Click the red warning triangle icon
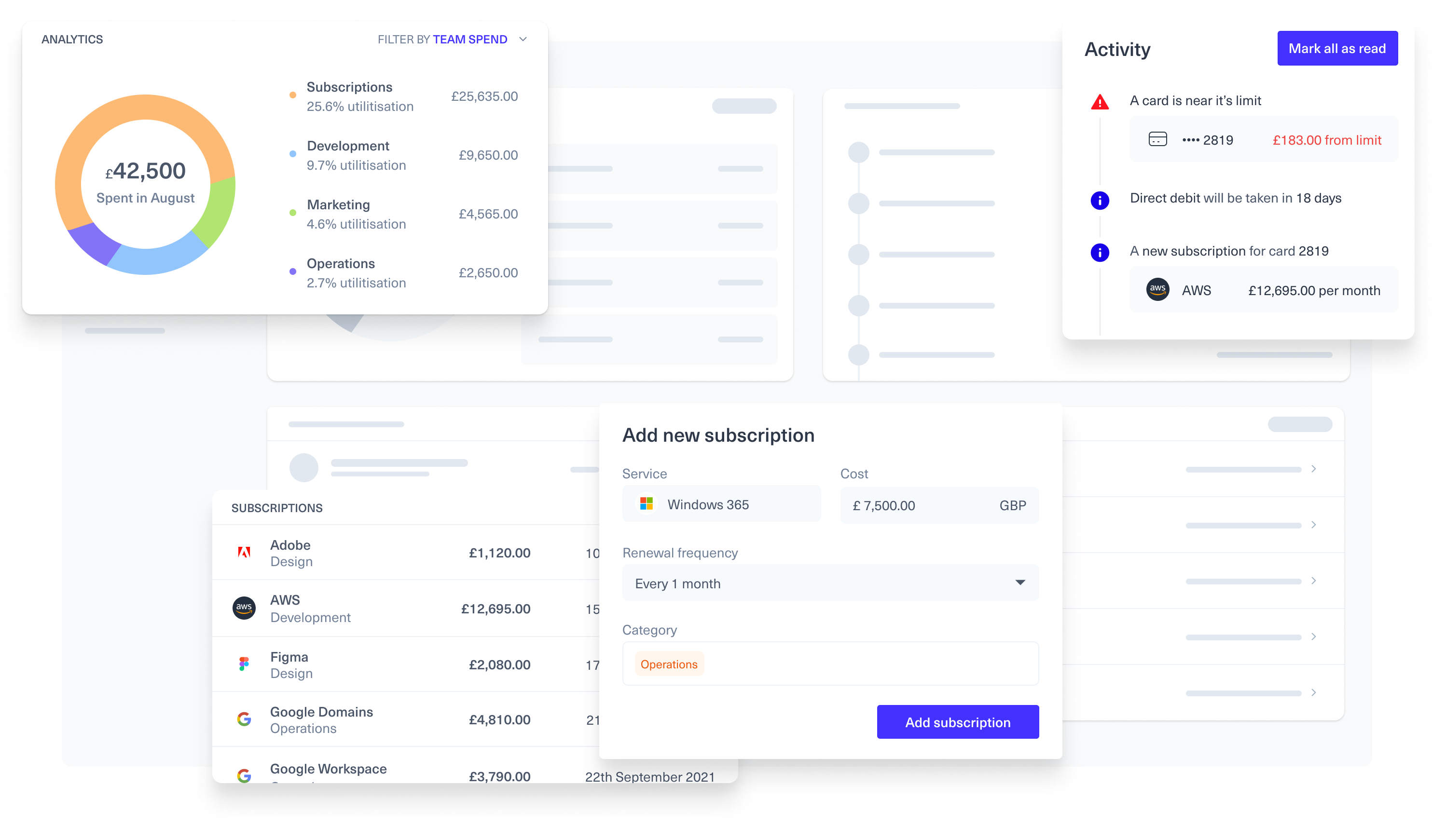 [x=1100, y=102]
